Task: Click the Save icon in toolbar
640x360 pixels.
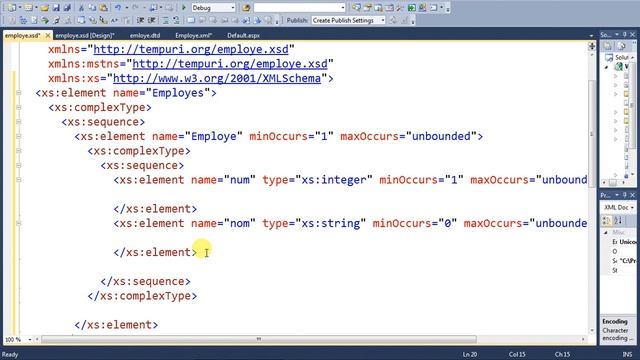Action: [56, 8]
